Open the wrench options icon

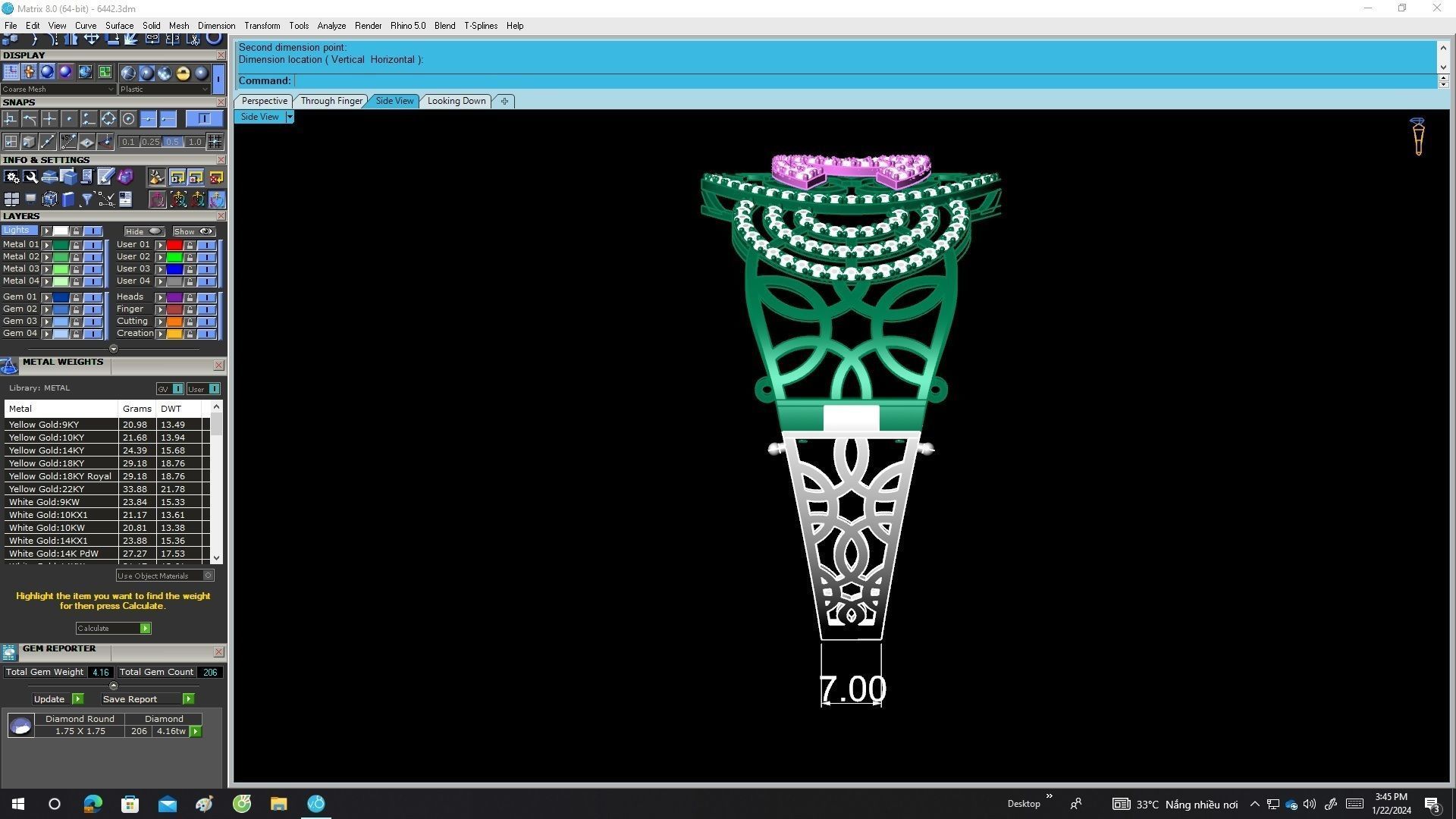point(30,177)
